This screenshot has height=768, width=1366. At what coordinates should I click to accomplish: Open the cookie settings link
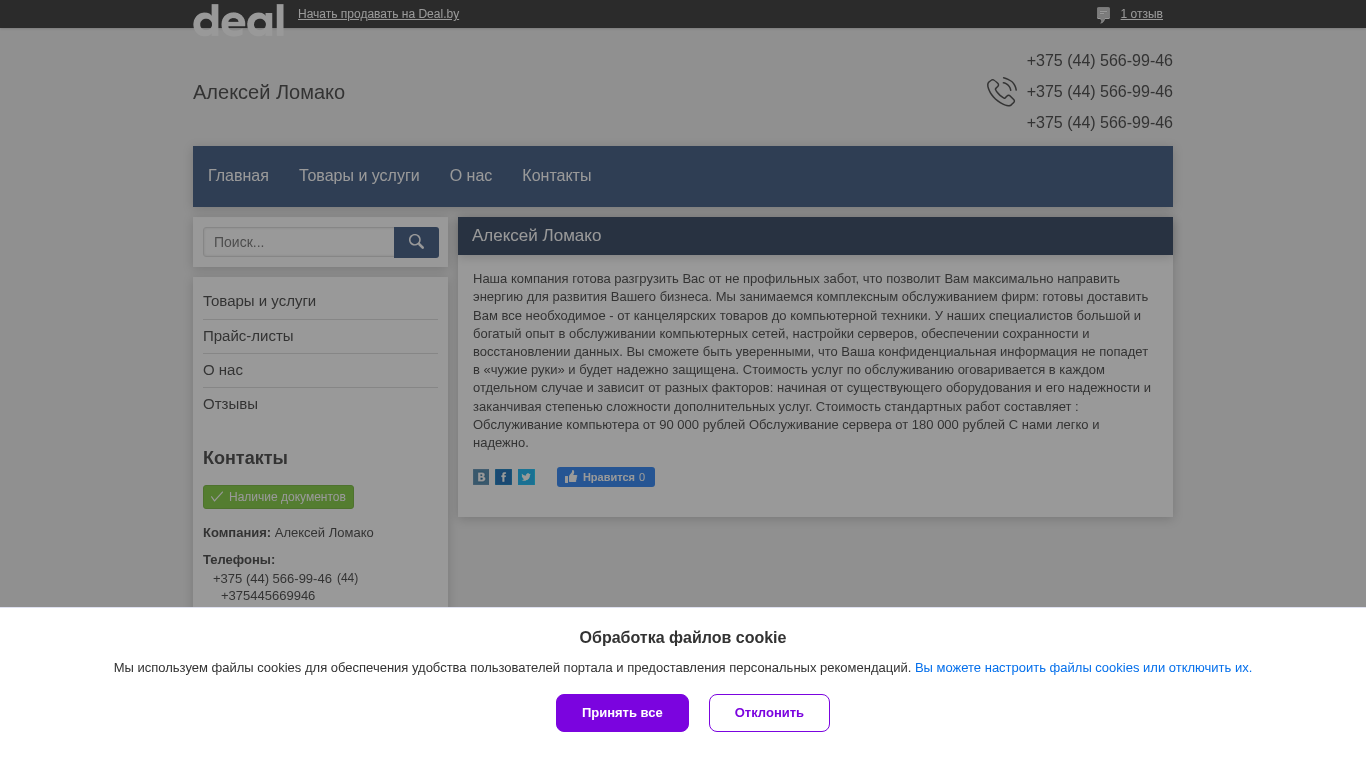point(1083,668)
